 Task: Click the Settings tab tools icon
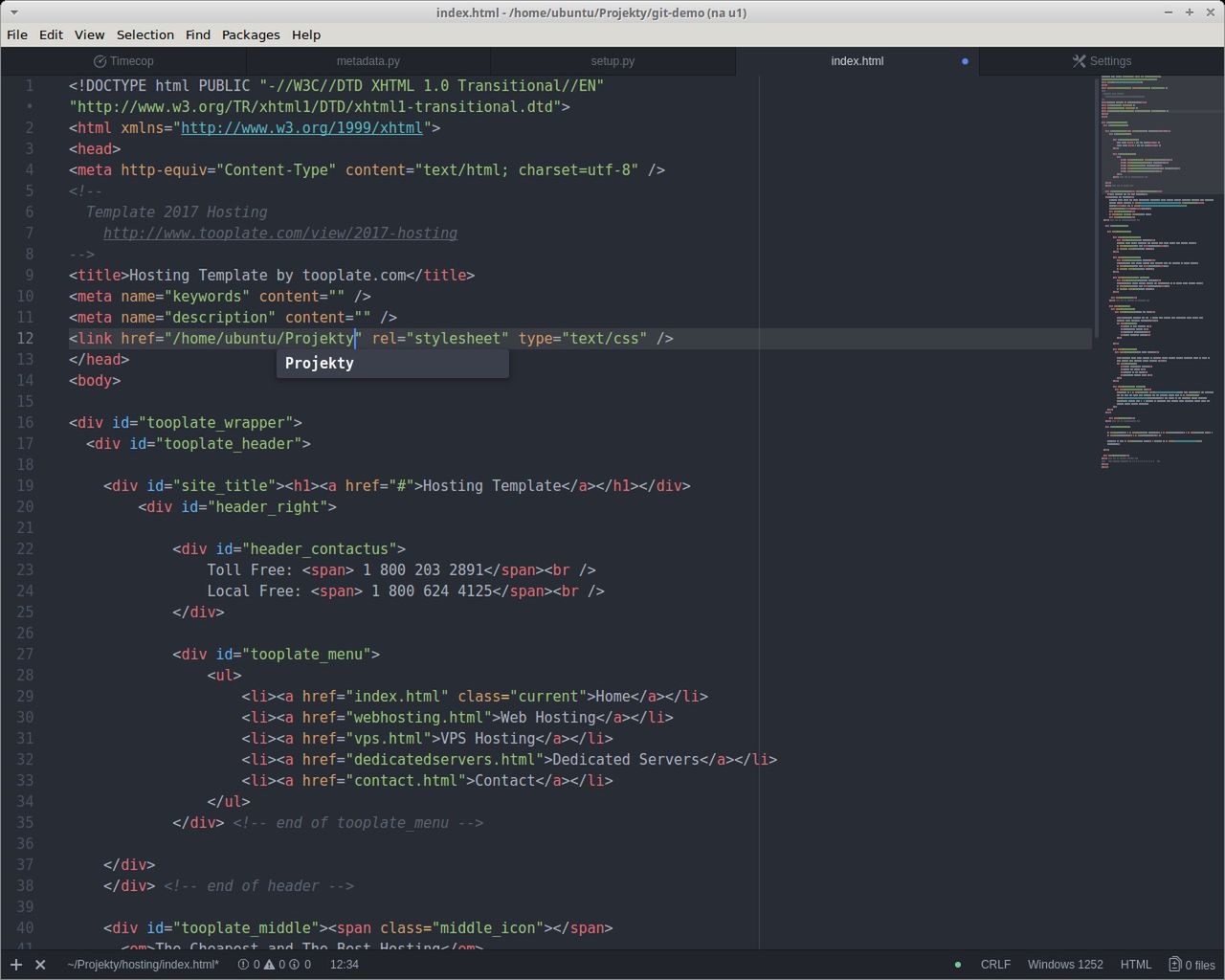pos(1079,61)
